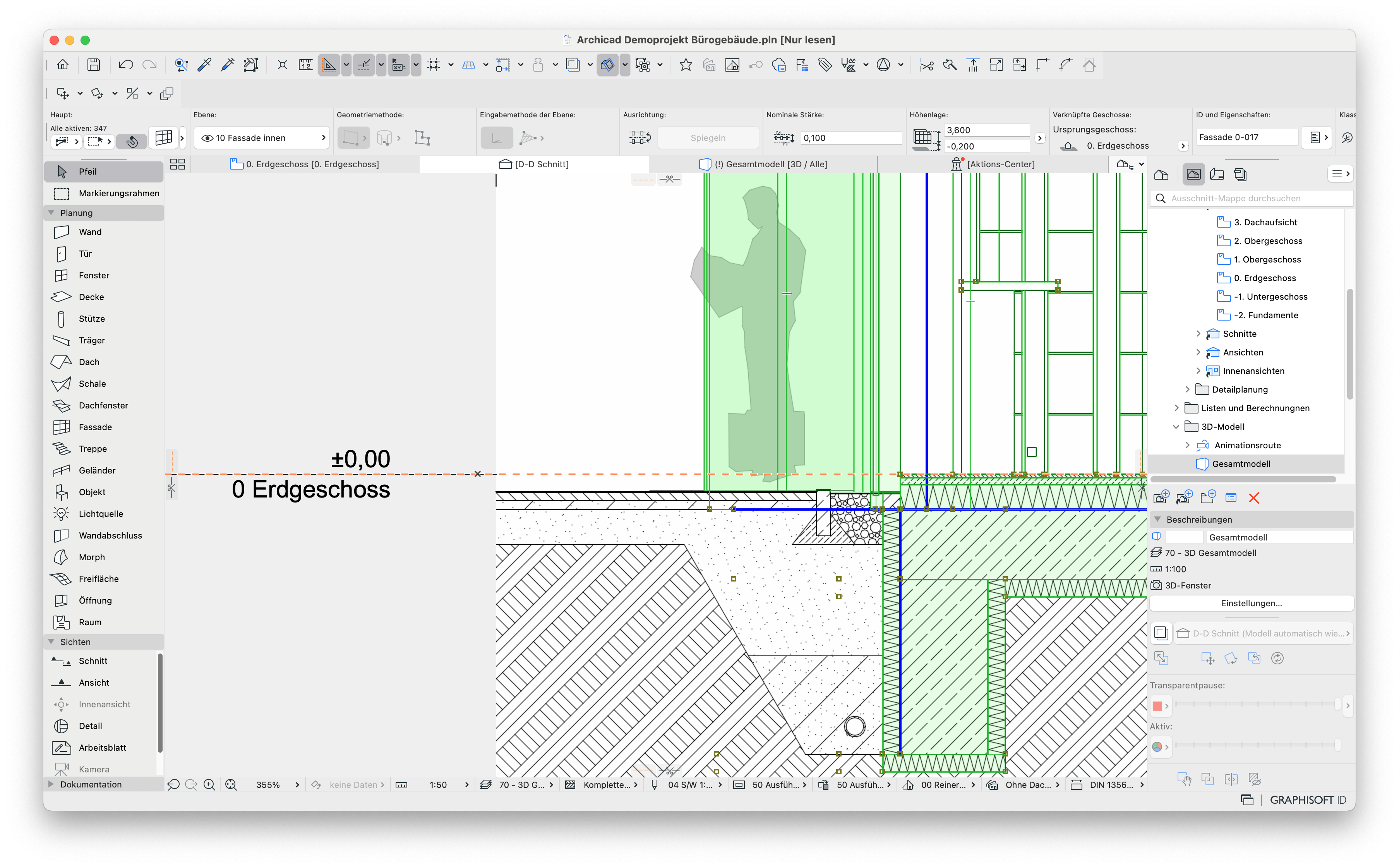Expand the Schnitte folder in navigator
Image resolution: width=1399 pixels, height=868 pixels.
tap(1198, 334)
